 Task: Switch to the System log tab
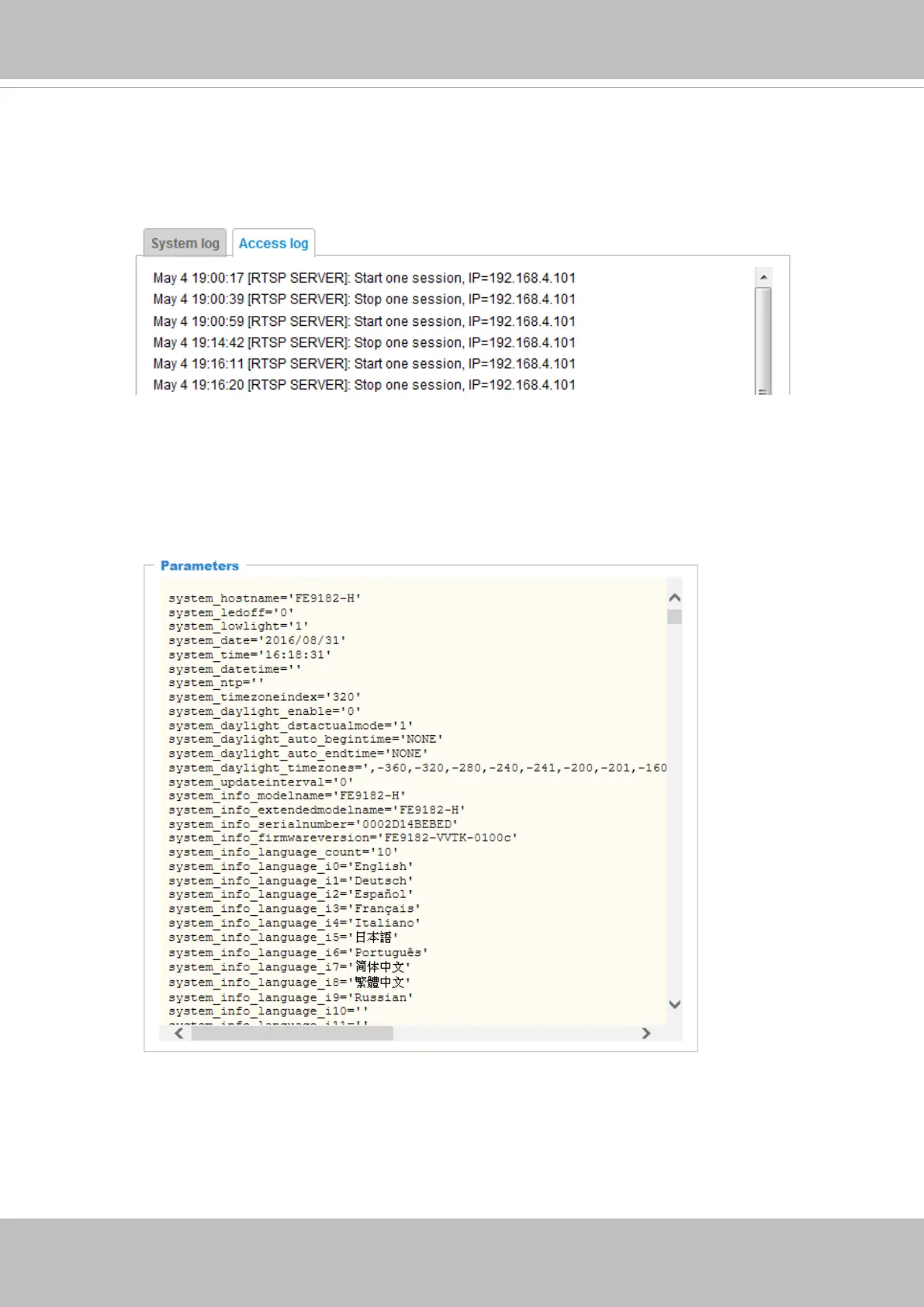tap(185, 243)
